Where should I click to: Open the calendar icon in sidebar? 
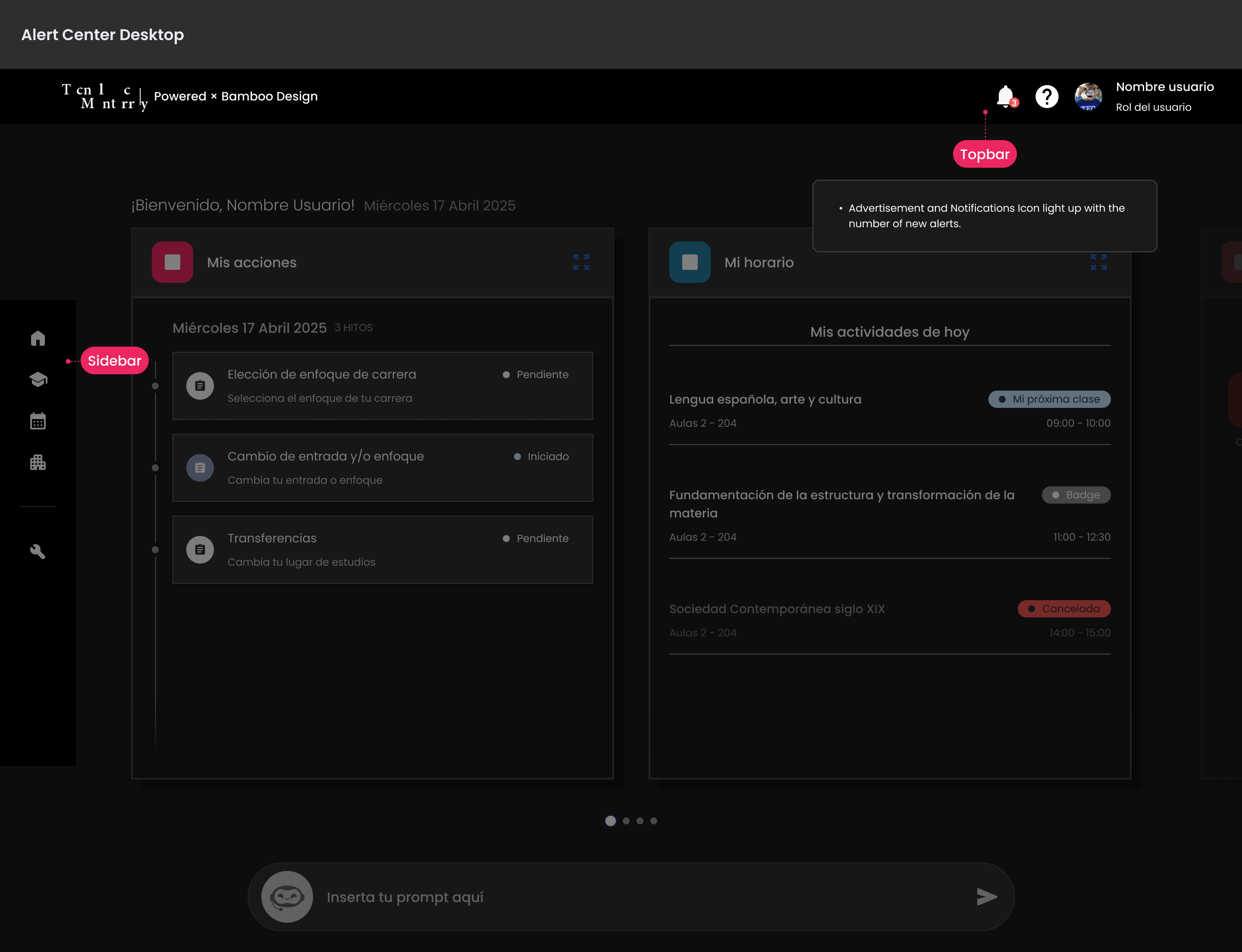tap(38, 421)
